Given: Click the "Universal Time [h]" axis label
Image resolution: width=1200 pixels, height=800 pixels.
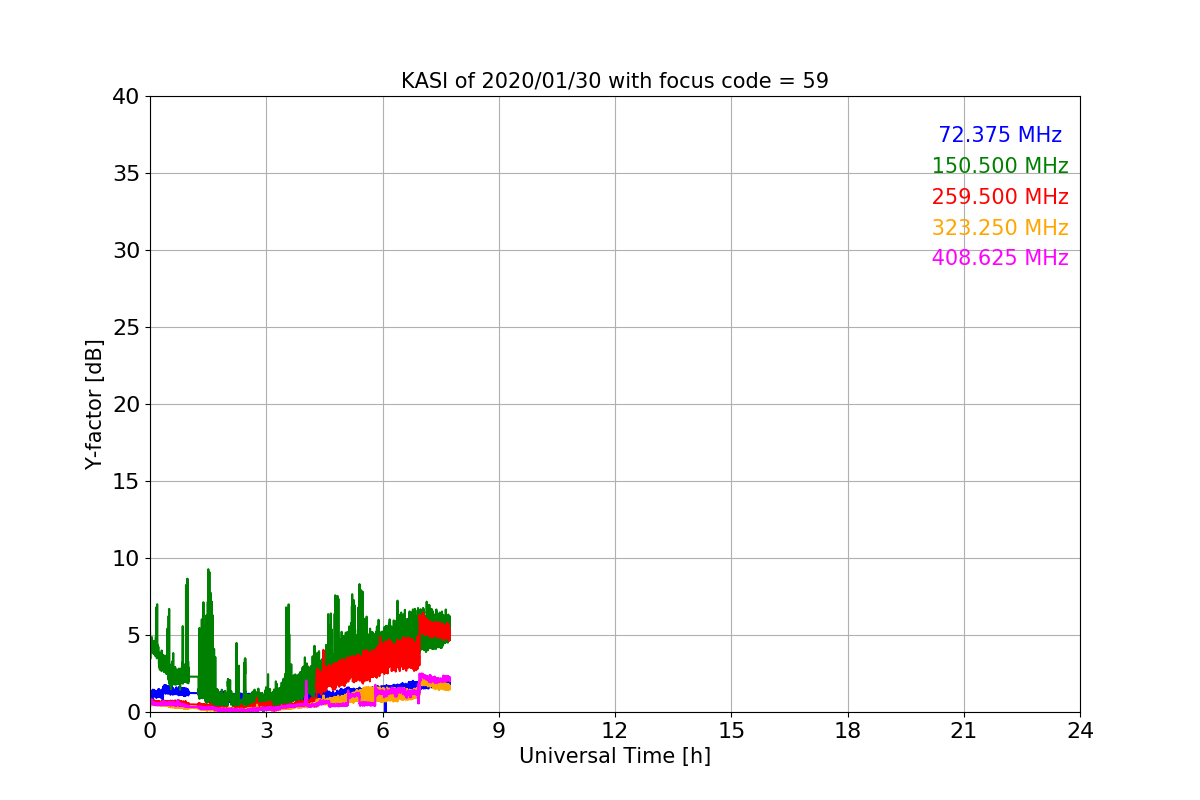Looking at the screenshot, I should [615, 757].
